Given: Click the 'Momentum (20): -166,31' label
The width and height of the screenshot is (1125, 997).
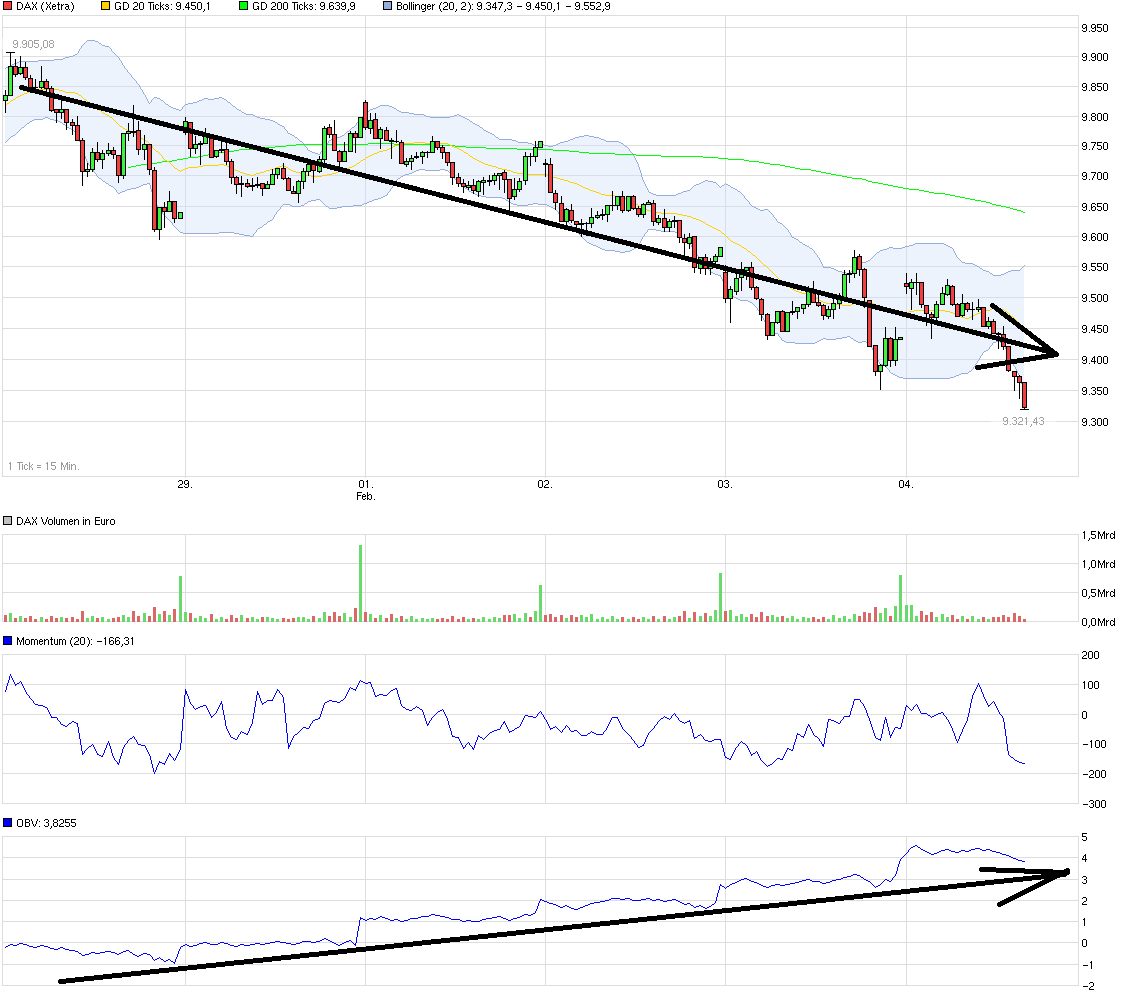Looking at the screenshot, I should pos(75,641).
